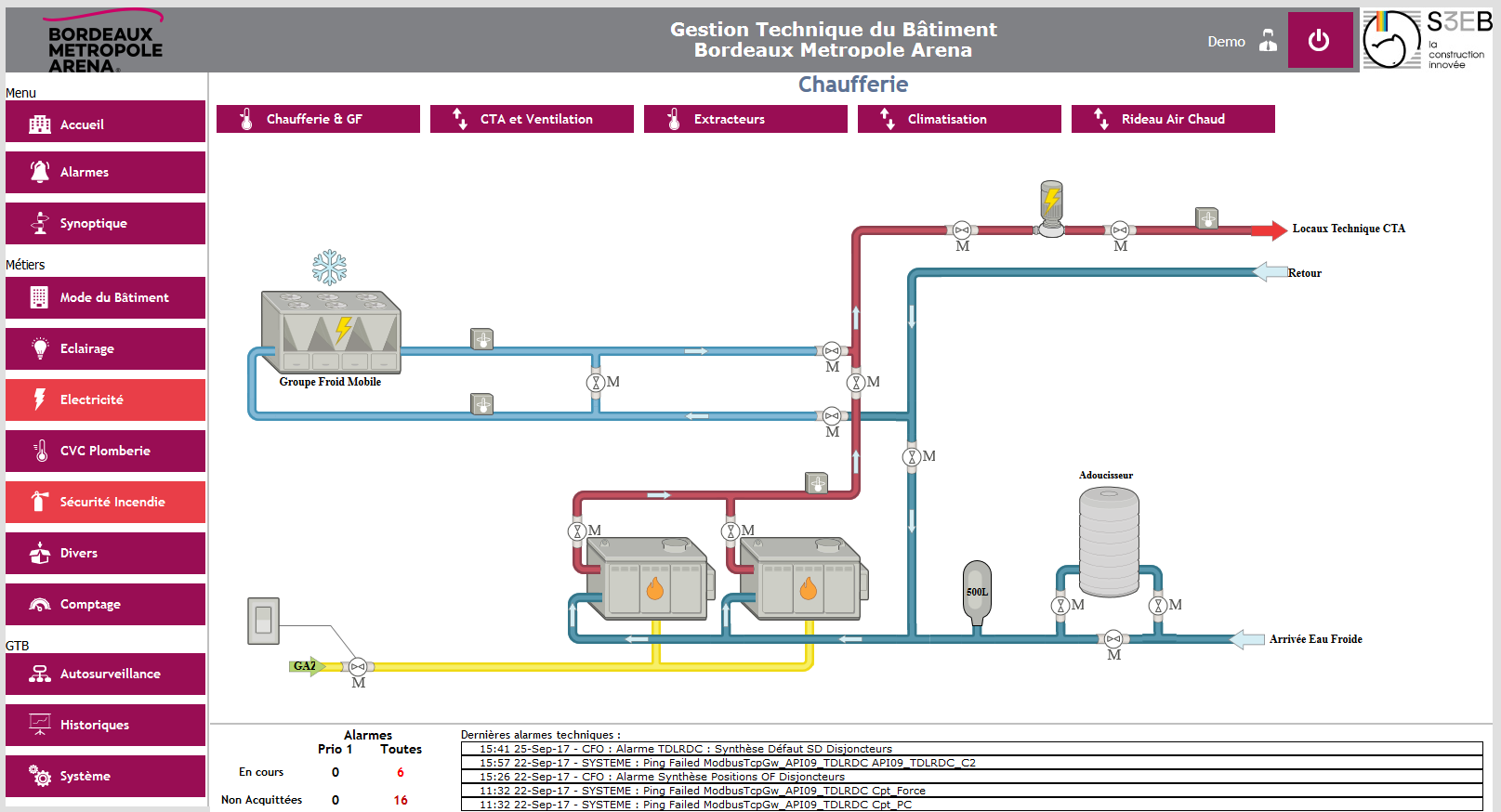
Task: Click the 500L expansion vessel
Action: [x=977, y=593]
